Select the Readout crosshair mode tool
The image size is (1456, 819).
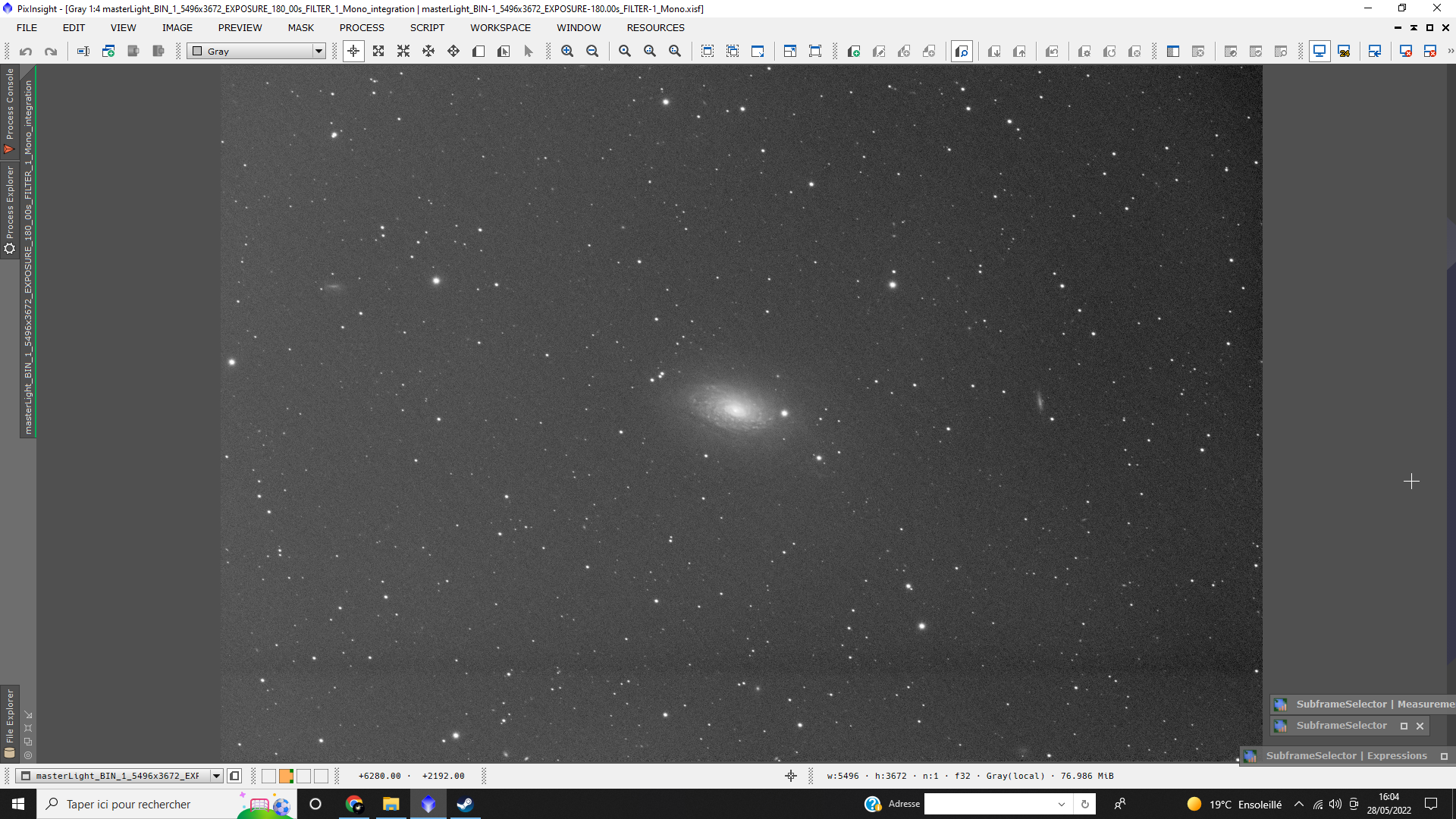(353, 52)
